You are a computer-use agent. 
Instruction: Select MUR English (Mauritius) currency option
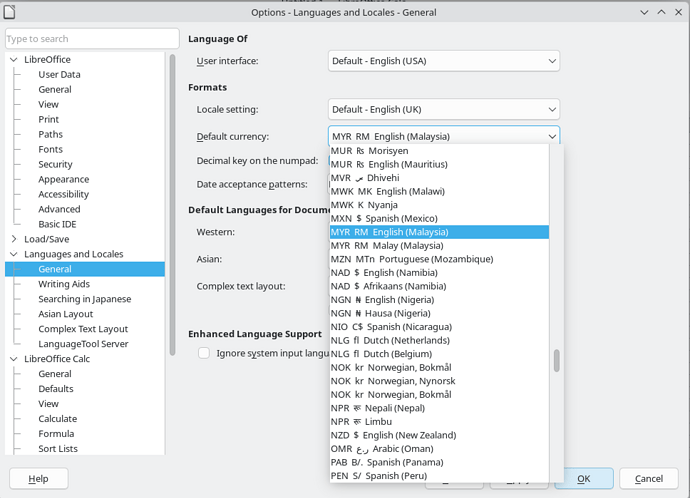(x=439, y=164)
